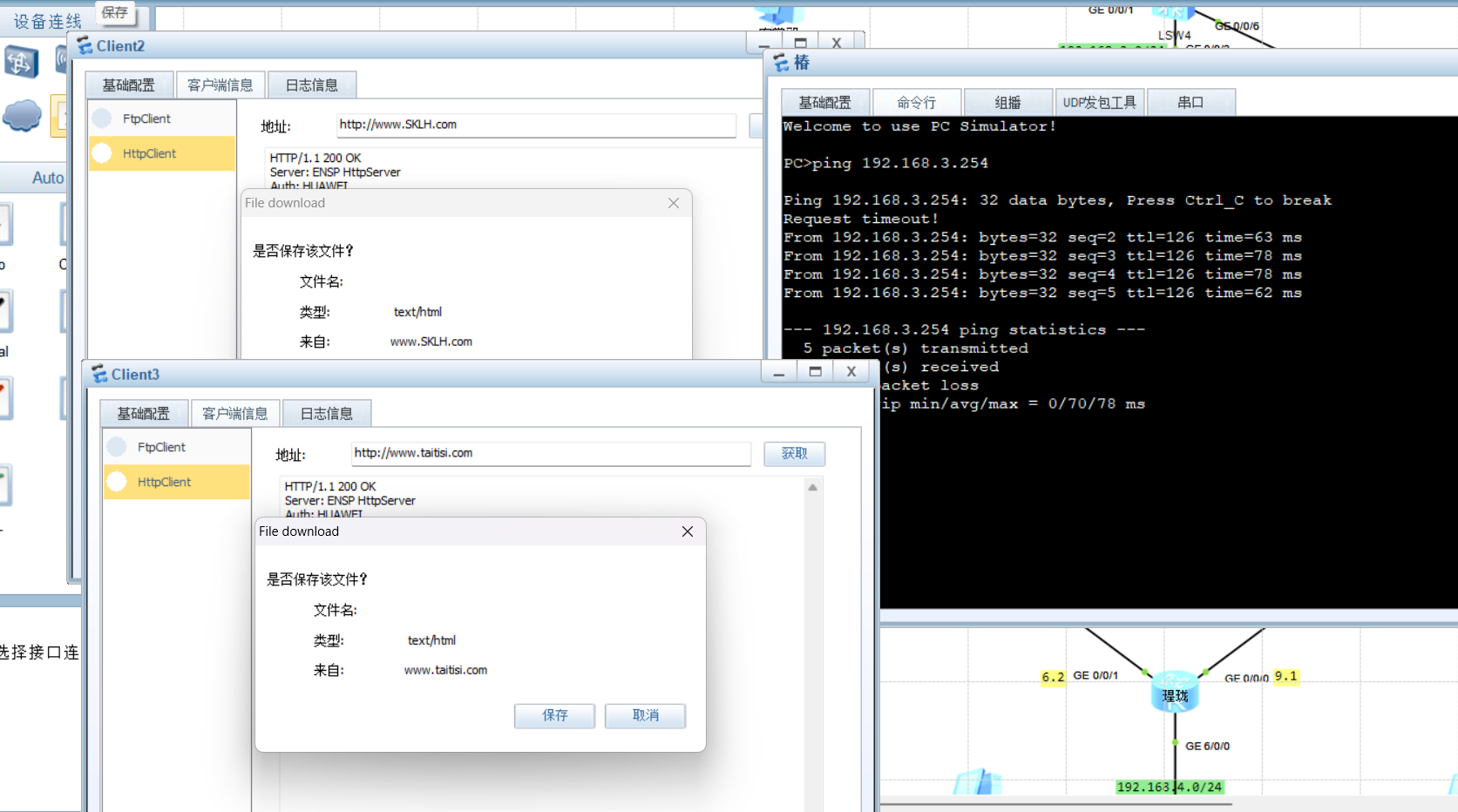This screenshot has width=1458, height=812.
Task: Click address field with www.SKLH.com
Action: coord(537,125)
